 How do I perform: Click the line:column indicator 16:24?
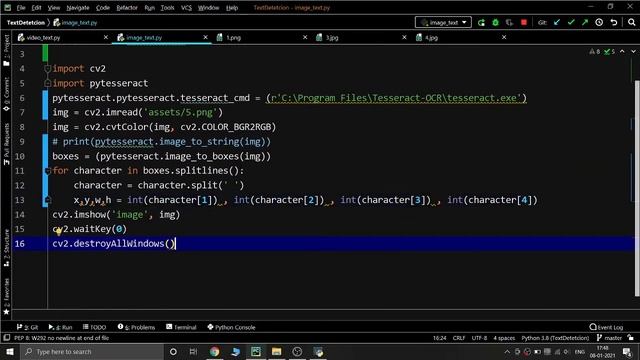[439, 338]
